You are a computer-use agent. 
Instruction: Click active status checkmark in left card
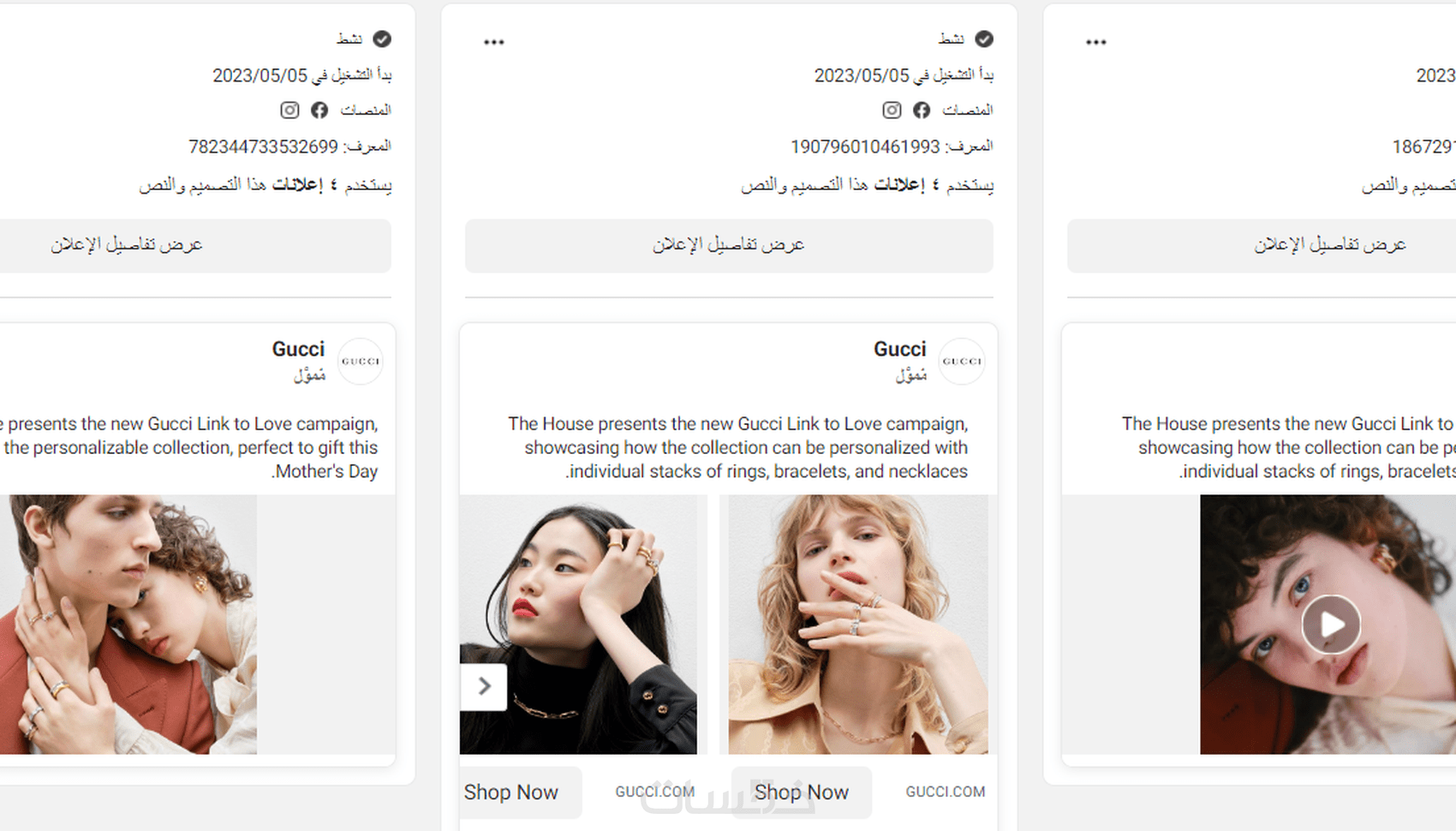tap(382, 39)
